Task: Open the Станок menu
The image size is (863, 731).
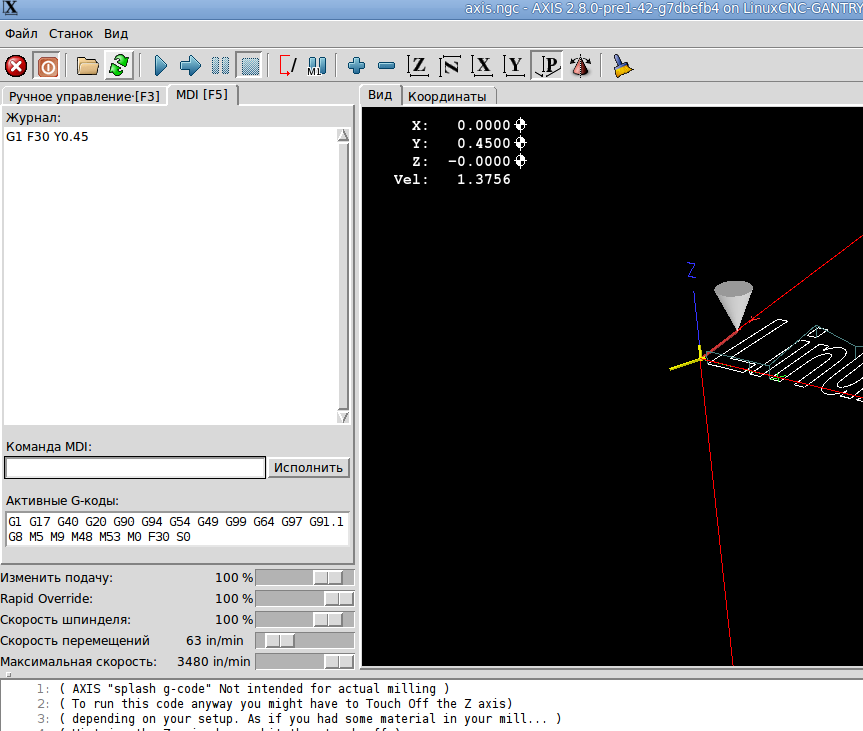Action: click(x=70, y=33)
